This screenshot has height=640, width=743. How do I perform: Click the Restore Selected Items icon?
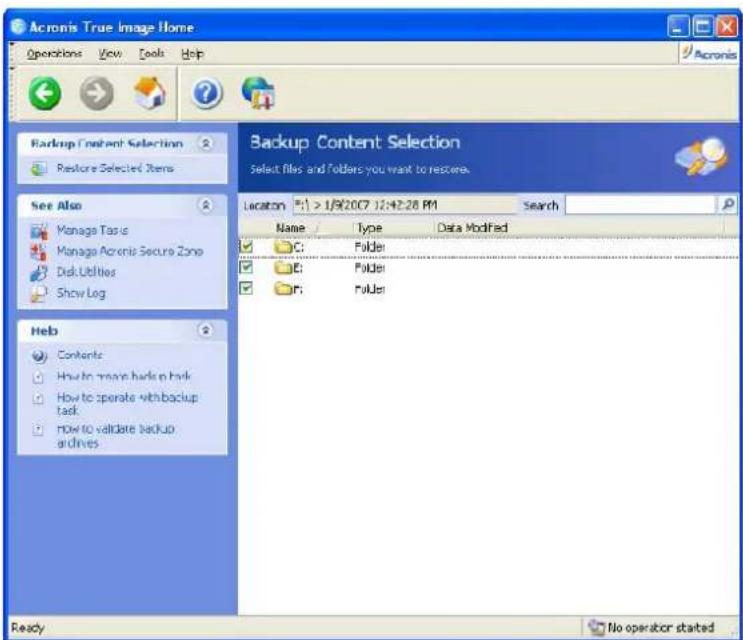[39, 169]
